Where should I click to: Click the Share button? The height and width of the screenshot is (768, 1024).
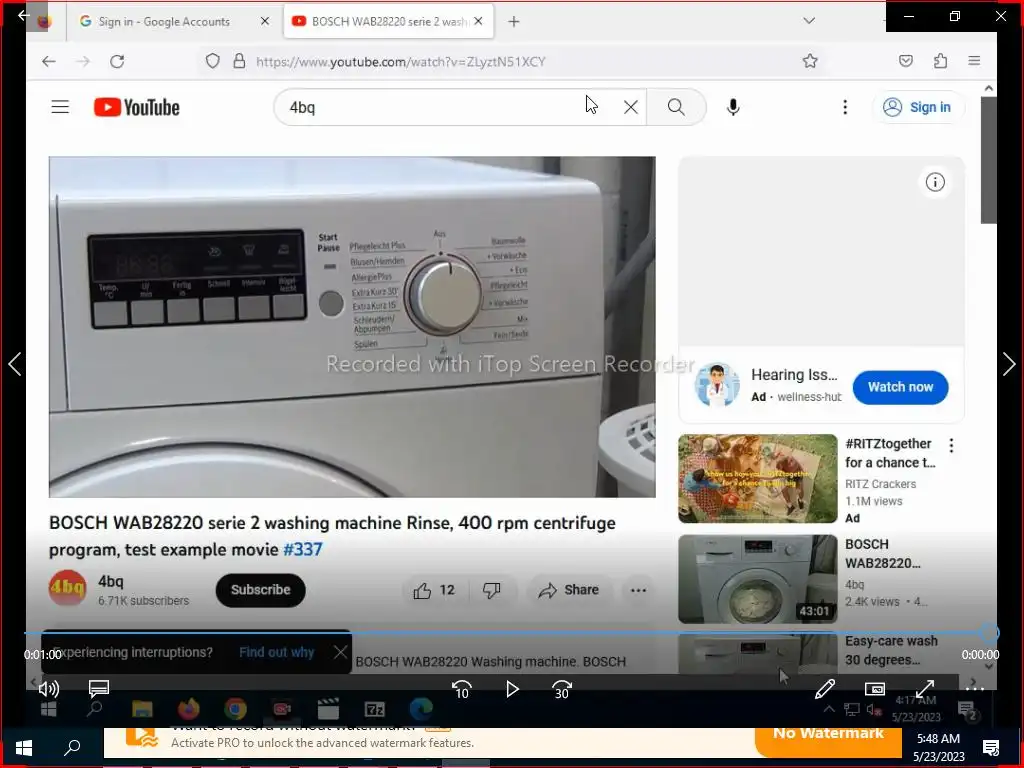(x=568, y=590)
